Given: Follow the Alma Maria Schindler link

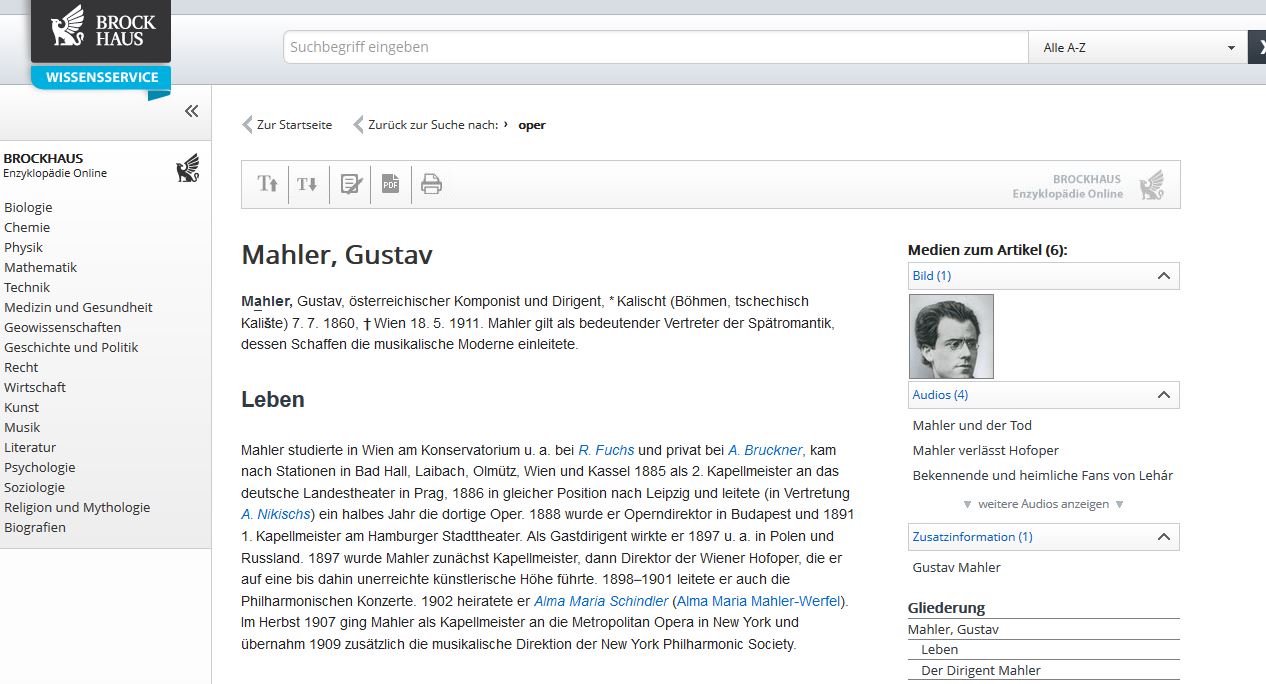Looking at the screenshot, I should coord(601,601).
